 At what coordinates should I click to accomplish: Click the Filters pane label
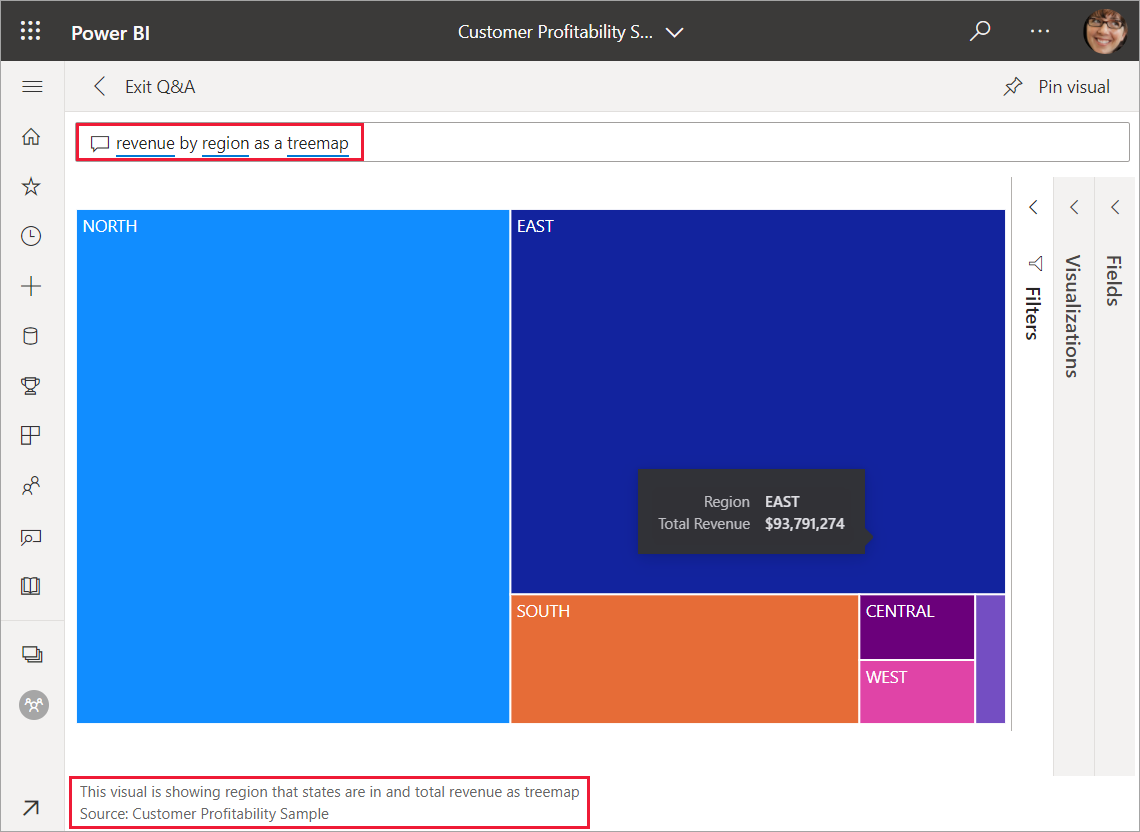pos(1032,313)
